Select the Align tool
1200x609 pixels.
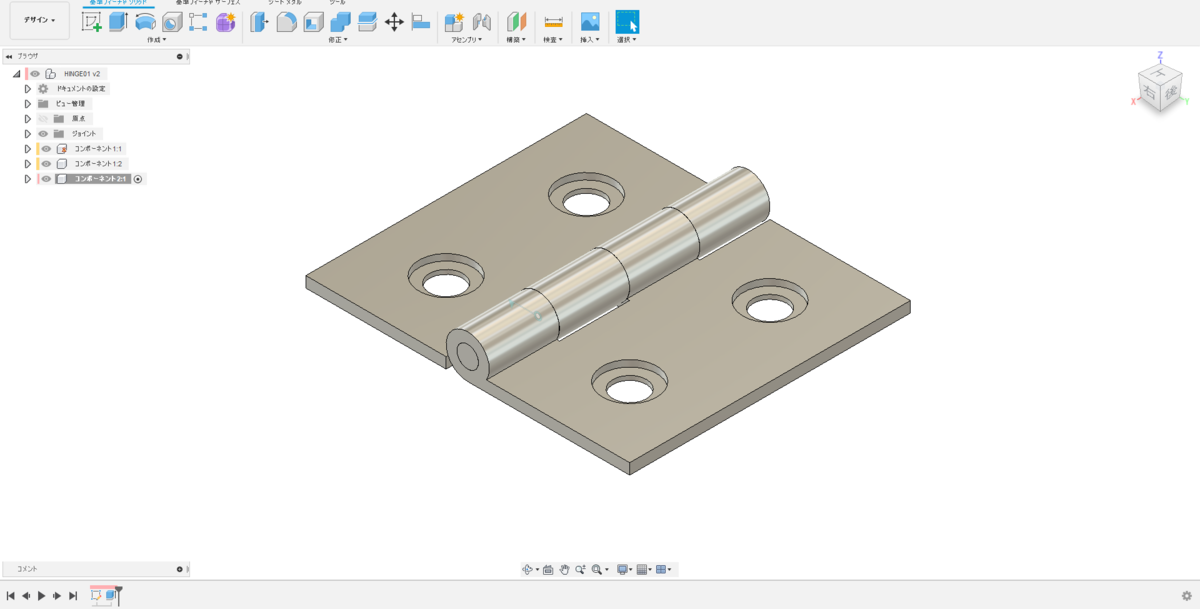click(x=420, y=22)
